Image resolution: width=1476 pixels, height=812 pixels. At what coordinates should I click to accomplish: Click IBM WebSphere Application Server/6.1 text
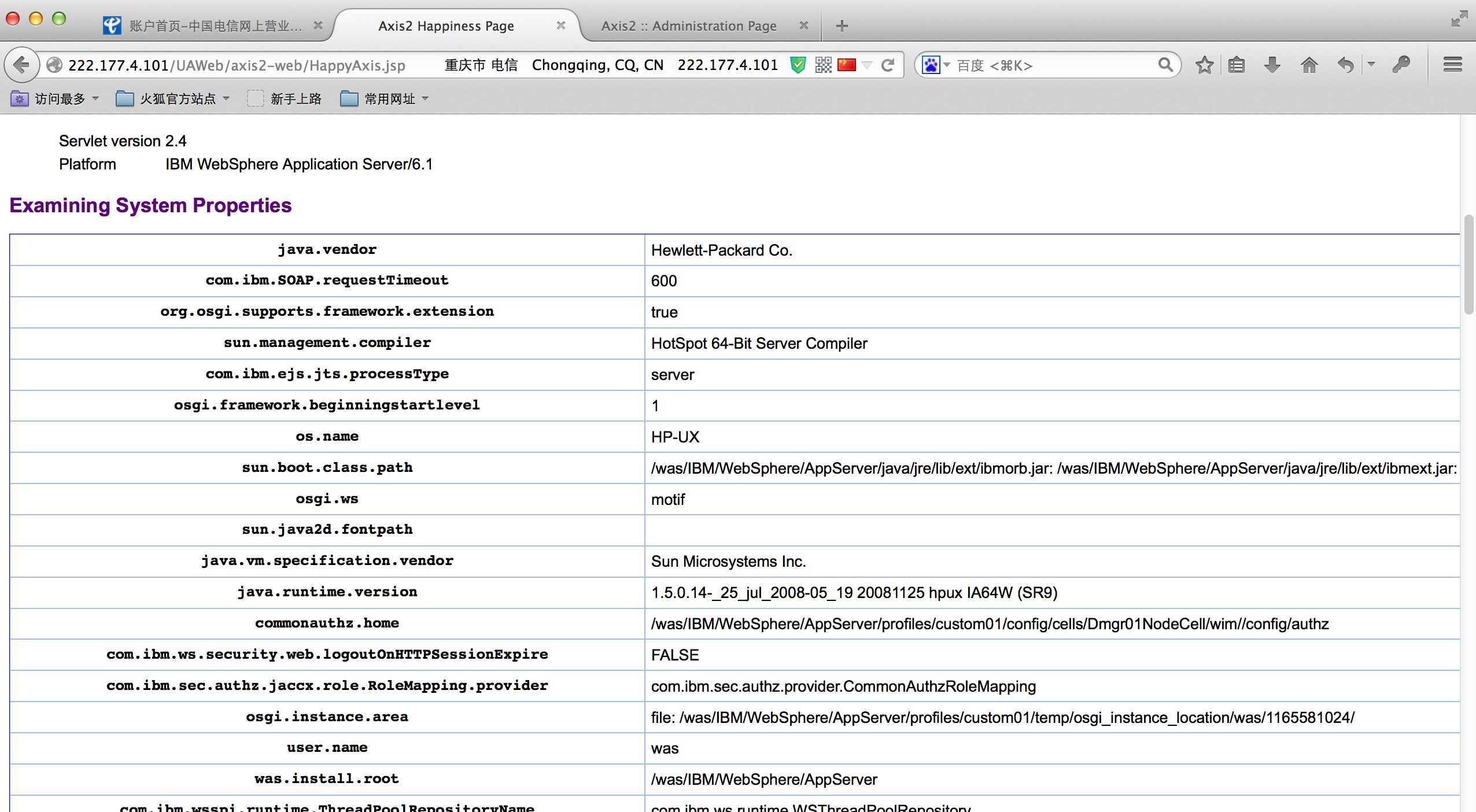(x=299, y=164)
